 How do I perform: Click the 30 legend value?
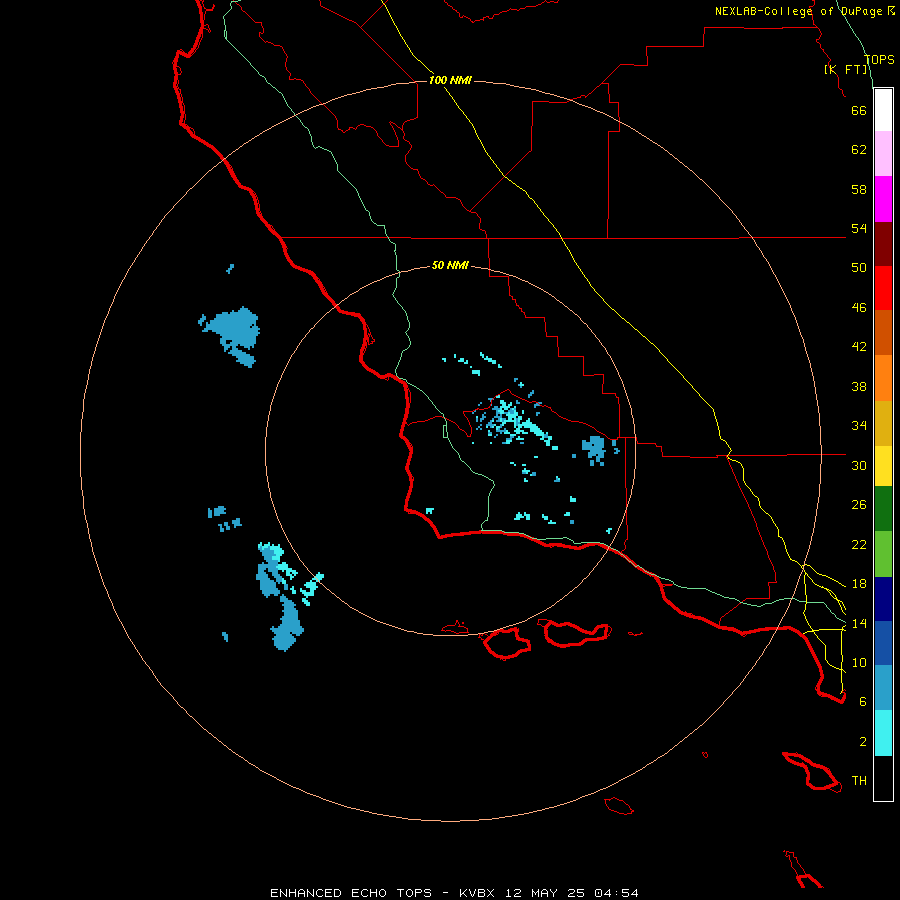[859, 465]
